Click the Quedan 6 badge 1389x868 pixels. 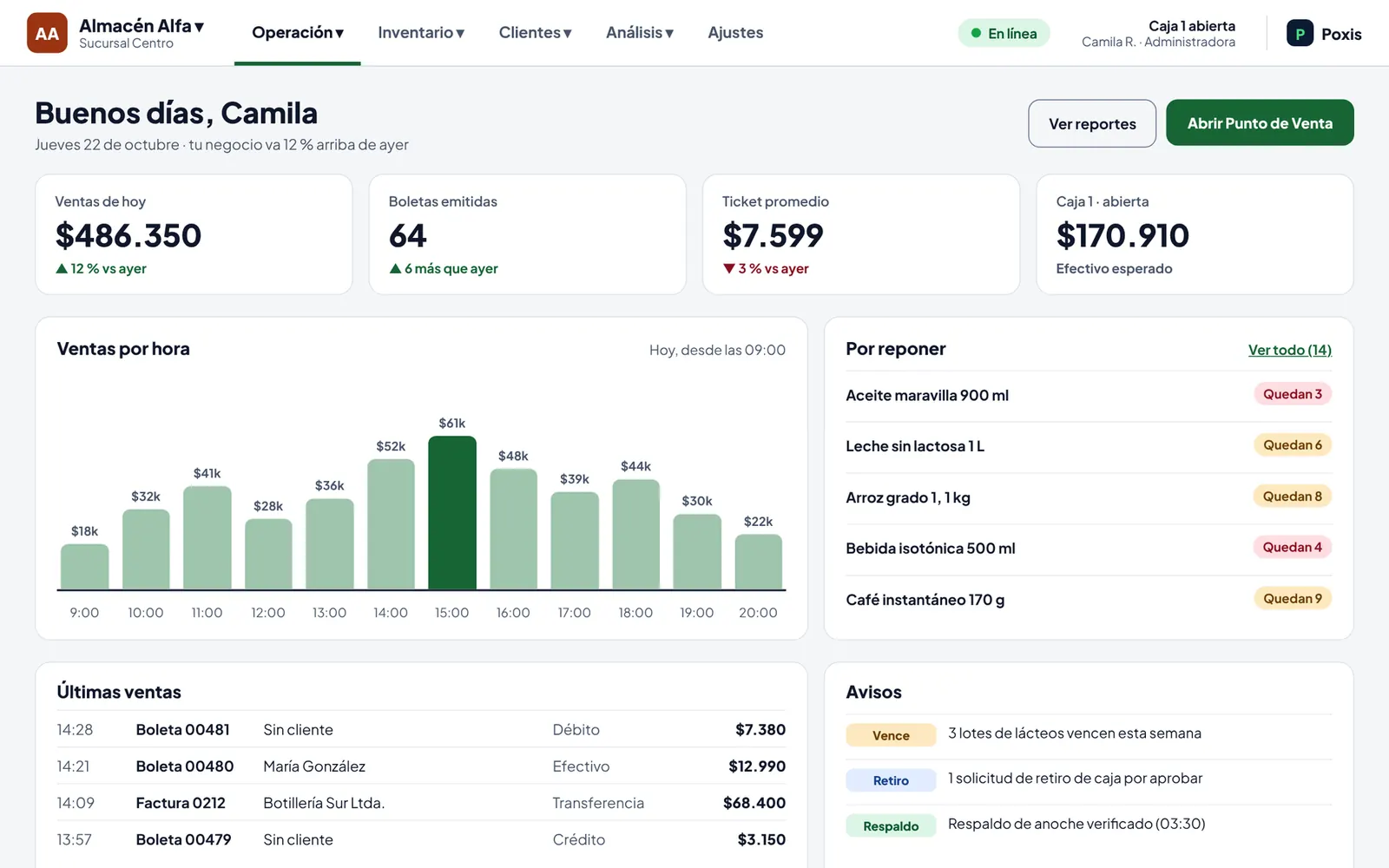pos(1293,445)
